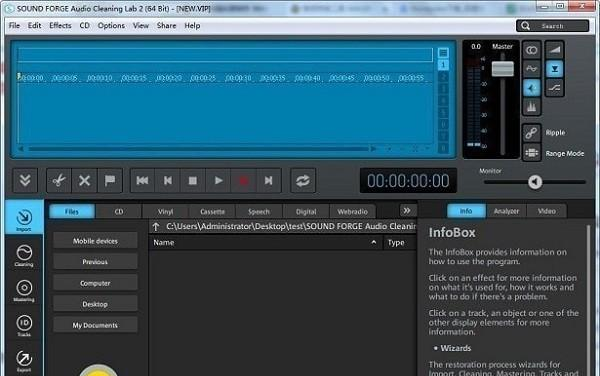Screen dimensions: 600x376
Task: Open the track list menu icon
Action: [x=443, y=53]
